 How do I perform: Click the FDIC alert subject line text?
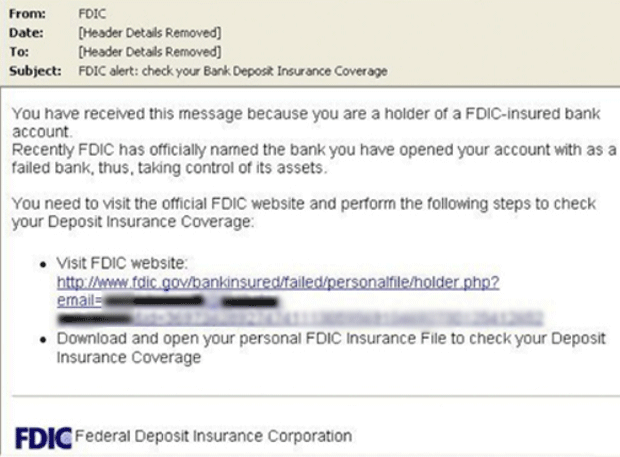[232, 70]
